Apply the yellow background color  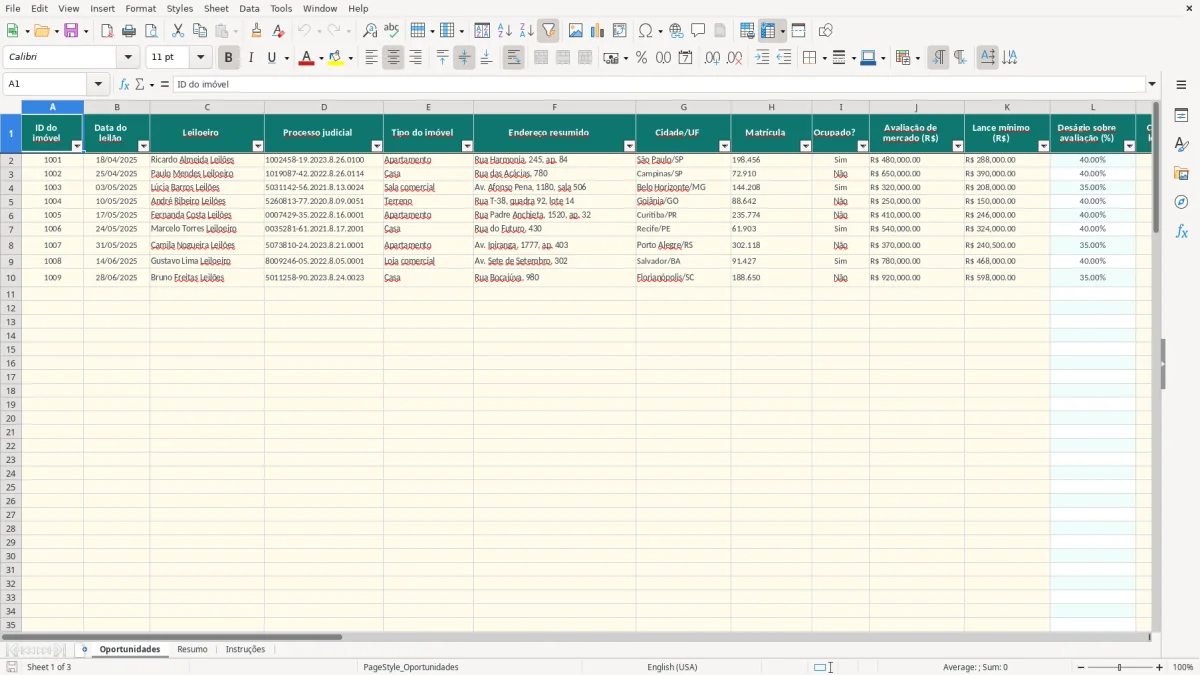point(335,58)
